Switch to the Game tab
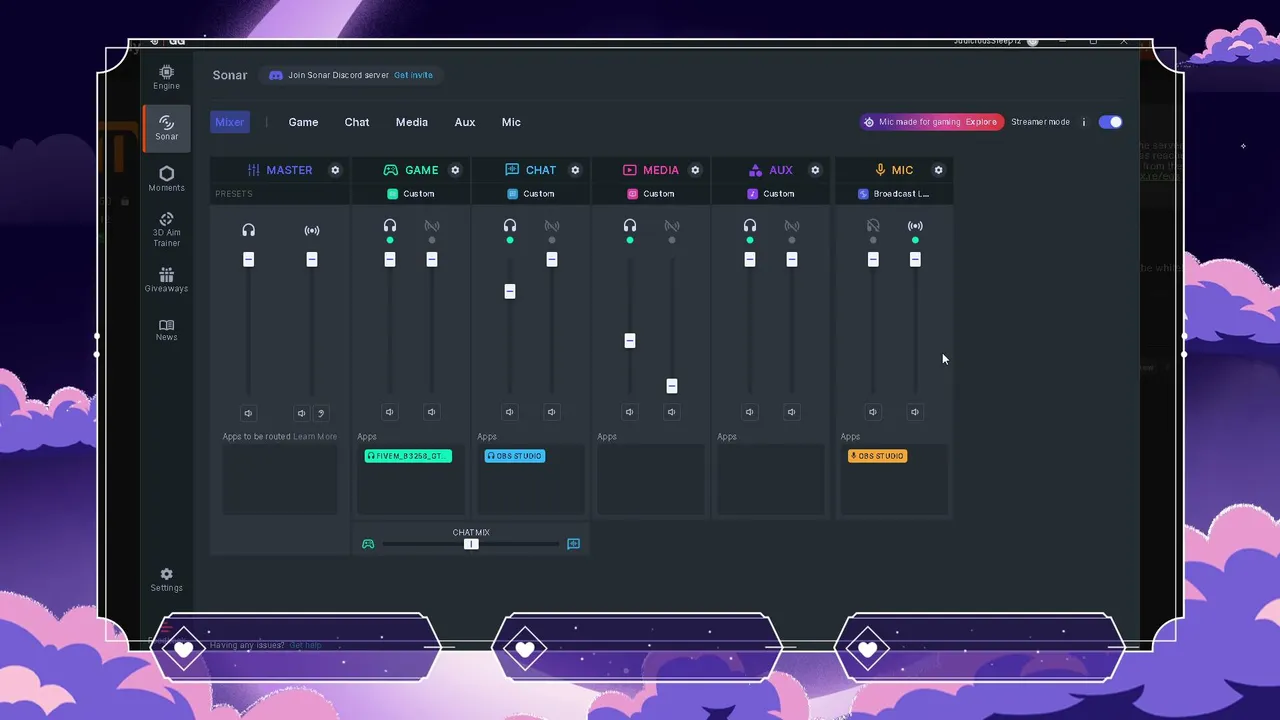 pyautogui.click(x=303, y=122)
